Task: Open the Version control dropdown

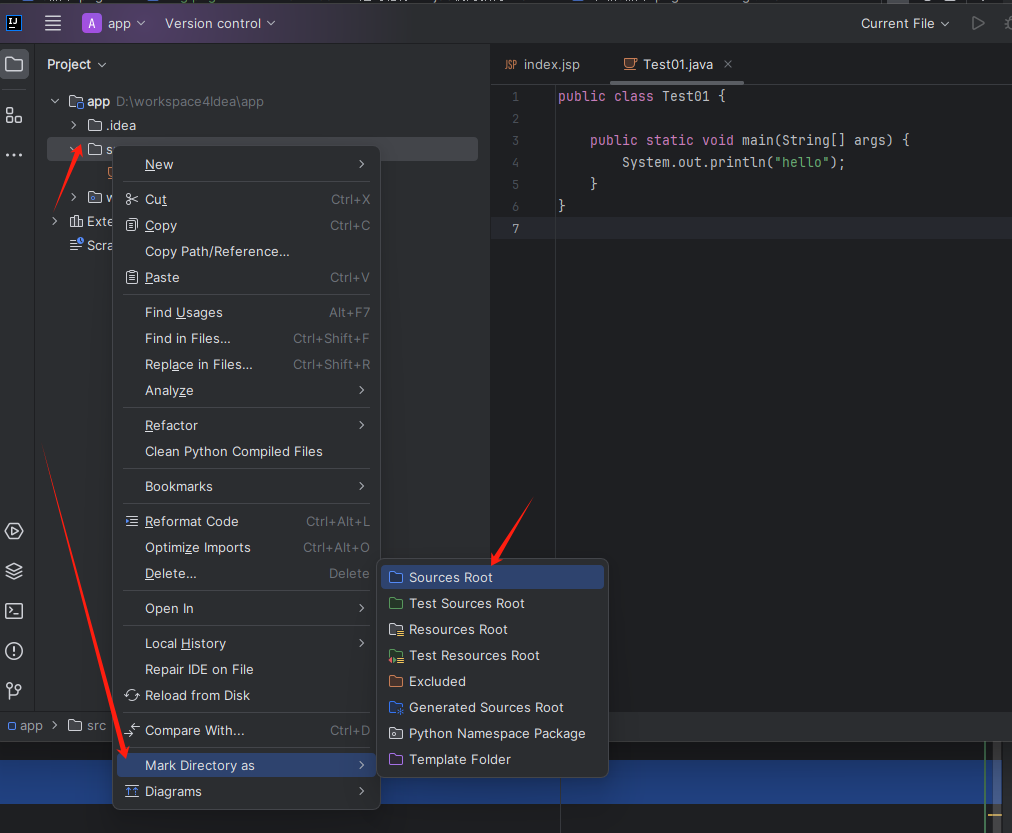Action: [x=220, y=23]
